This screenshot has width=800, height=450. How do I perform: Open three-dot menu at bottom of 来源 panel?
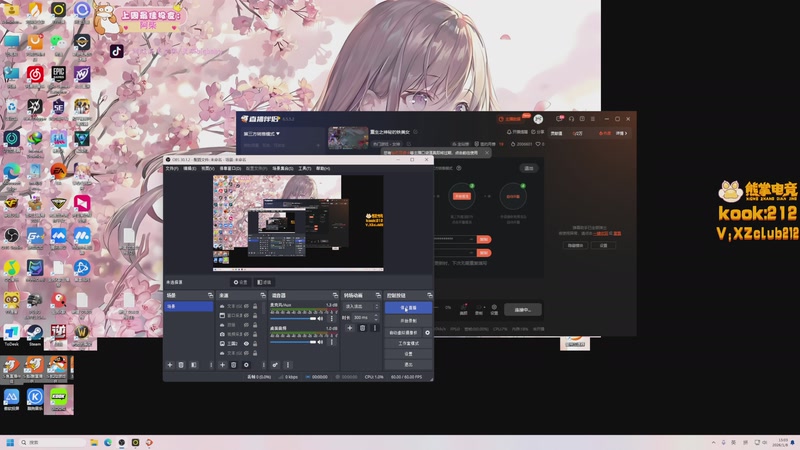click(x=263, y=365)
